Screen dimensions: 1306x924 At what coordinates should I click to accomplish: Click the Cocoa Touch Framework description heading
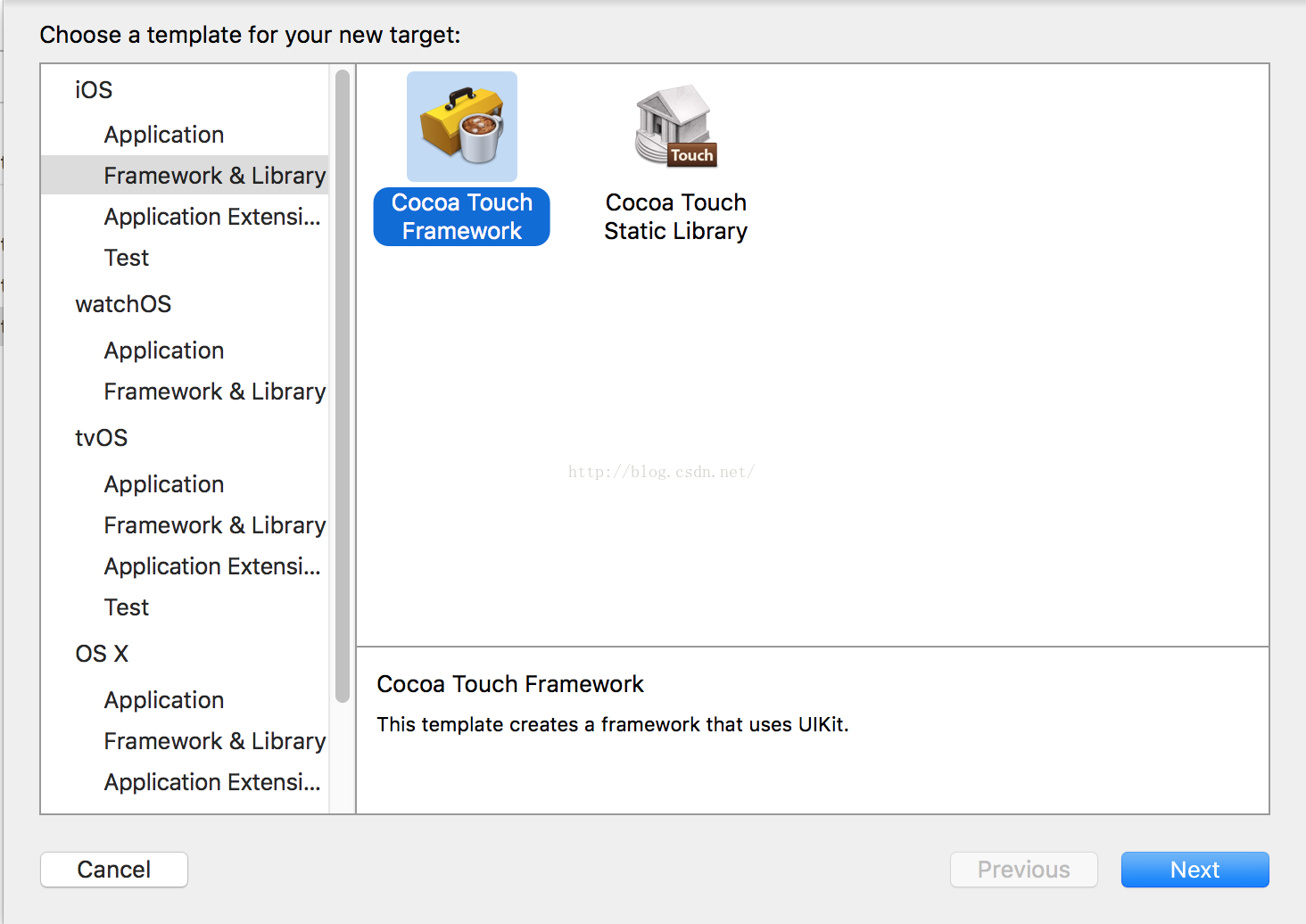(510, 684)
